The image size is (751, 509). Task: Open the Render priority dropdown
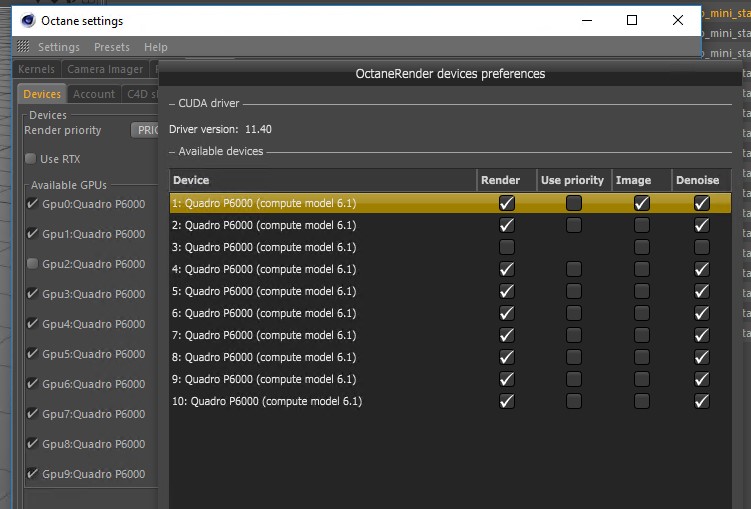tap(145, 130)
